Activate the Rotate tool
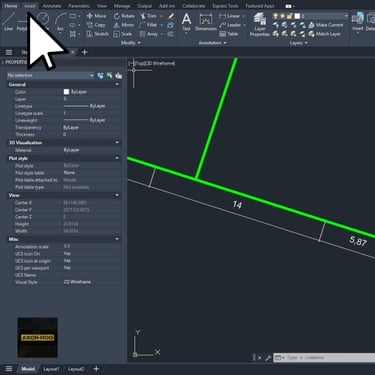This screenshot has width=375, height=375. pyautogui.click(x=124, y=16)
